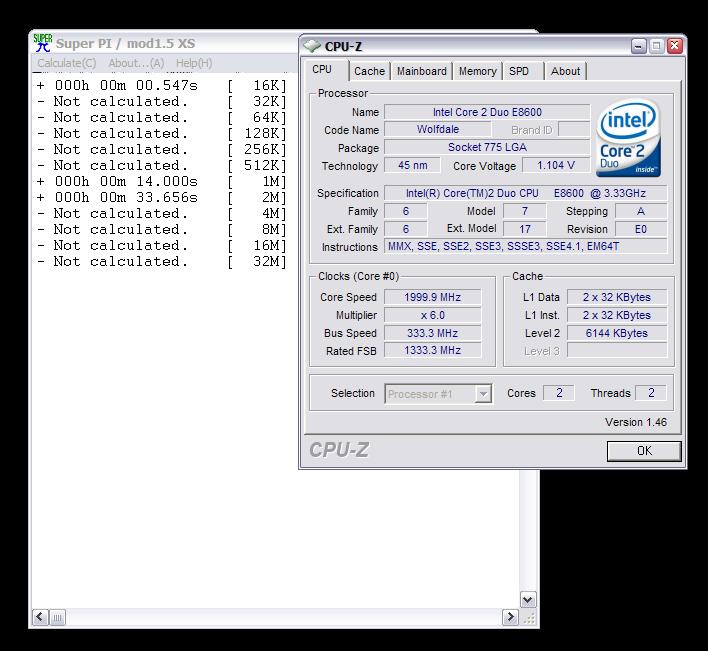The height and width of the screenshot is (651, 708).
Task: Select the 32M Not calculated row
Action: tap(162, 261)
